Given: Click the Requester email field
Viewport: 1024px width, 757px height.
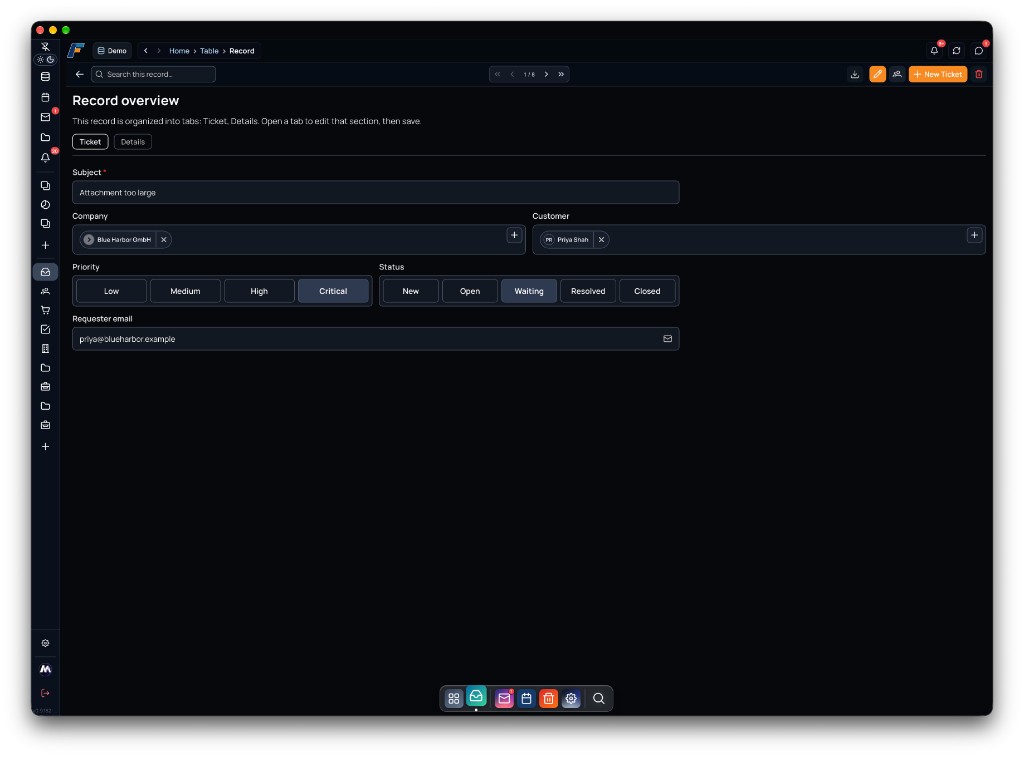Looking at the screenshot, I should 376,339.
